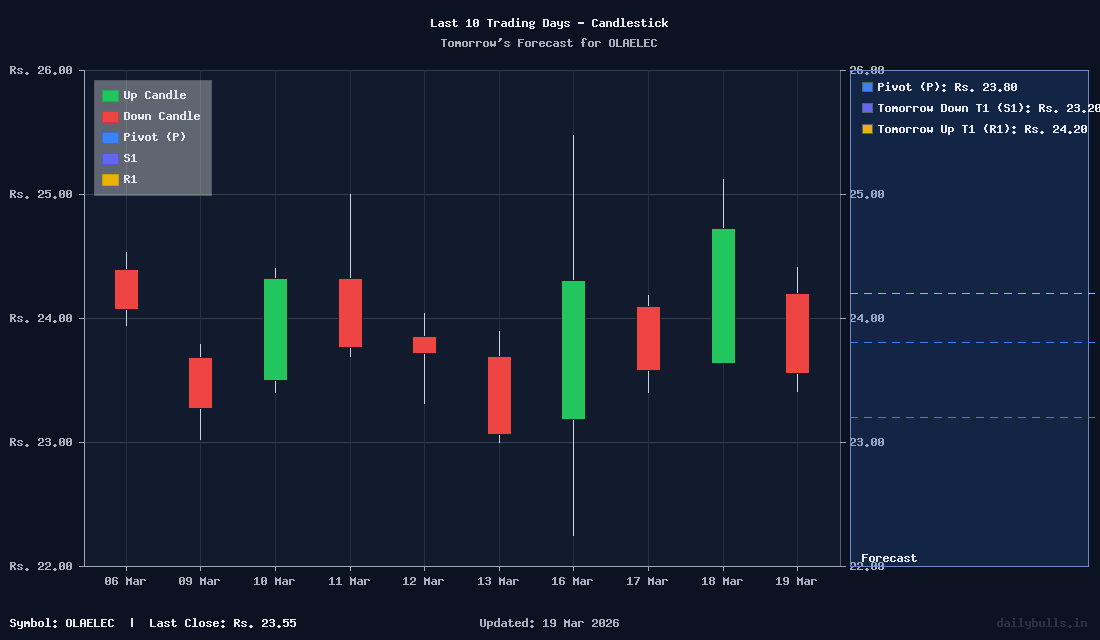Screen dimensions: 1100x640
Task: Select the Tomorrow's Forecast for OLAELEC header
Action: click(549, 43)
